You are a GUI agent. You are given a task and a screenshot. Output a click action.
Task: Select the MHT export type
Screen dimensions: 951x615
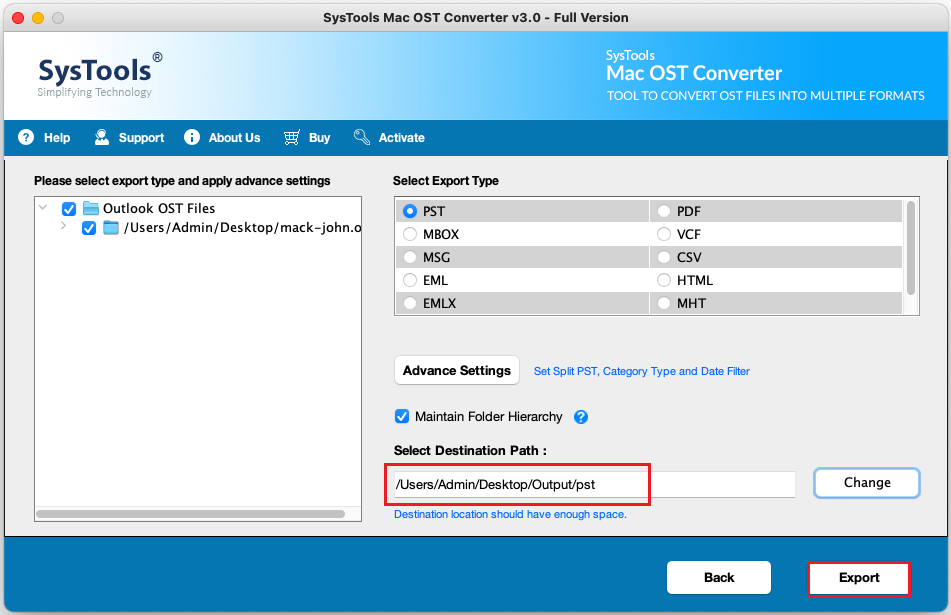point(664,303)
